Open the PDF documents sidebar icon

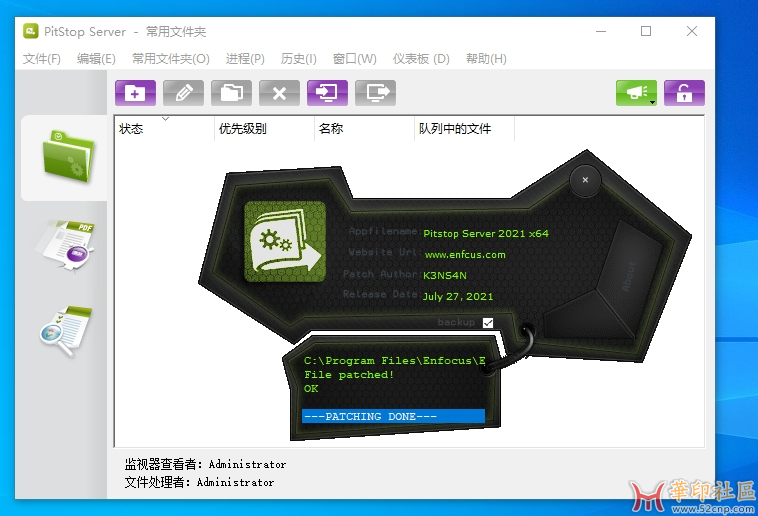tap(65, 246)
